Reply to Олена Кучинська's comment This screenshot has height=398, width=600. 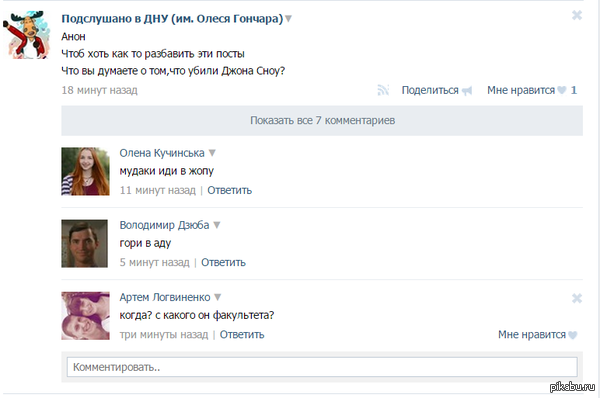tap(230, 190)
